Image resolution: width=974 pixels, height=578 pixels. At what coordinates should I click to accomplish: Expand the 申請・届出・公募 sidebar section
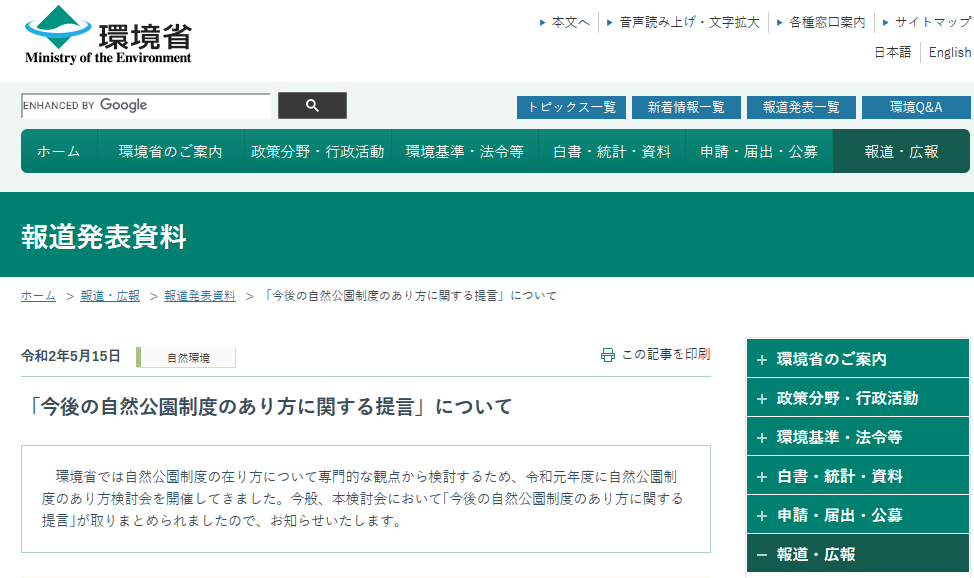[x=857, y=514]
